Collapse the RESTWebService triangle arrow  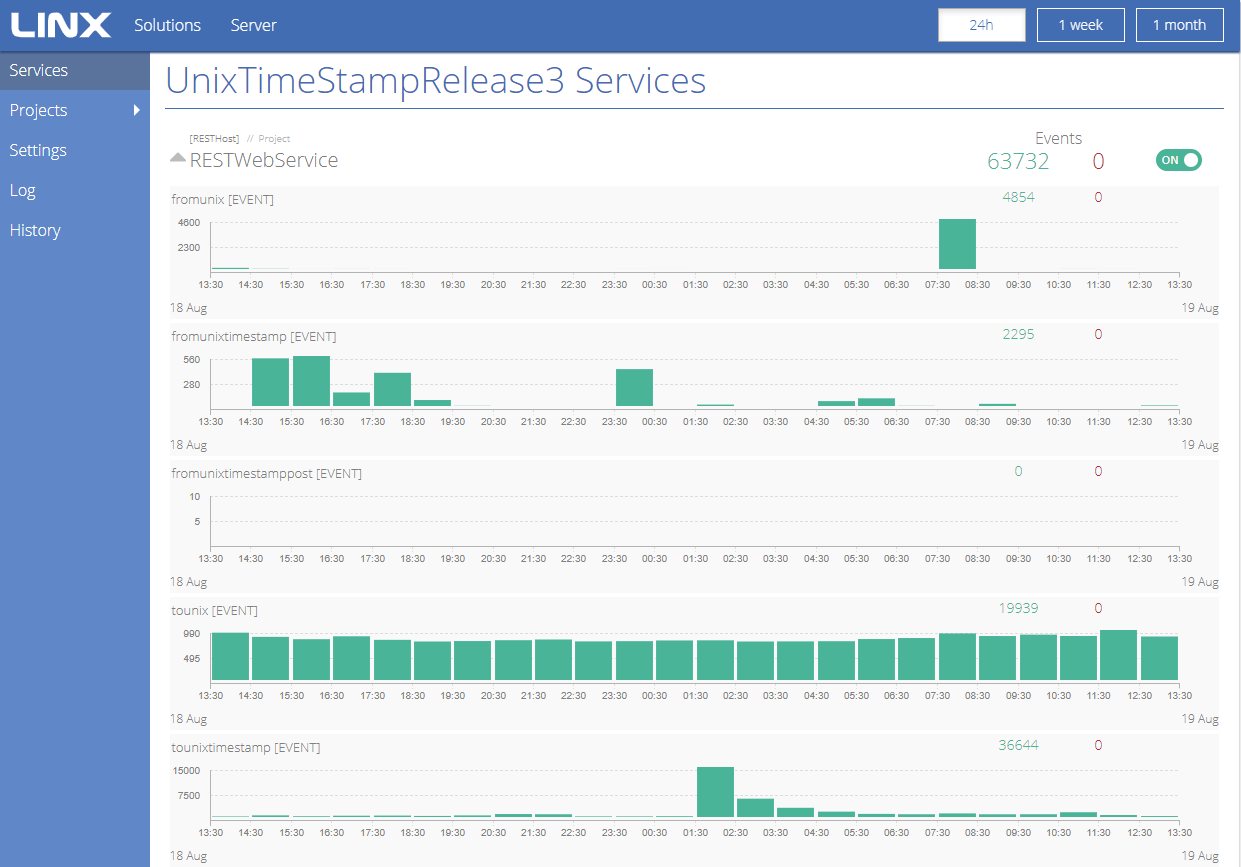point(178,158)
